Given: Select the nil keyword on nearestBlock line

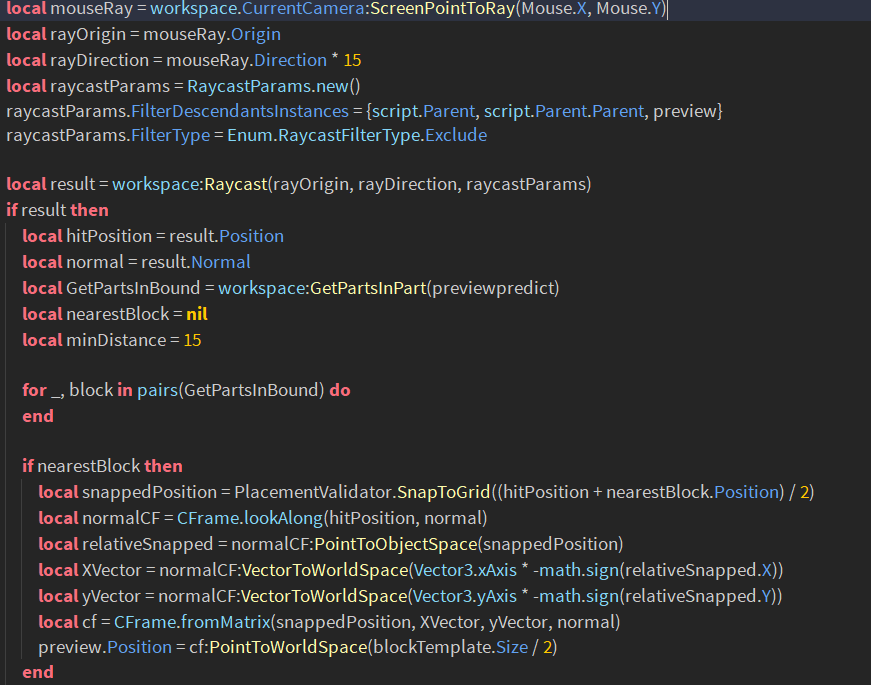Looking at the screenshot, I should (196, 313).
